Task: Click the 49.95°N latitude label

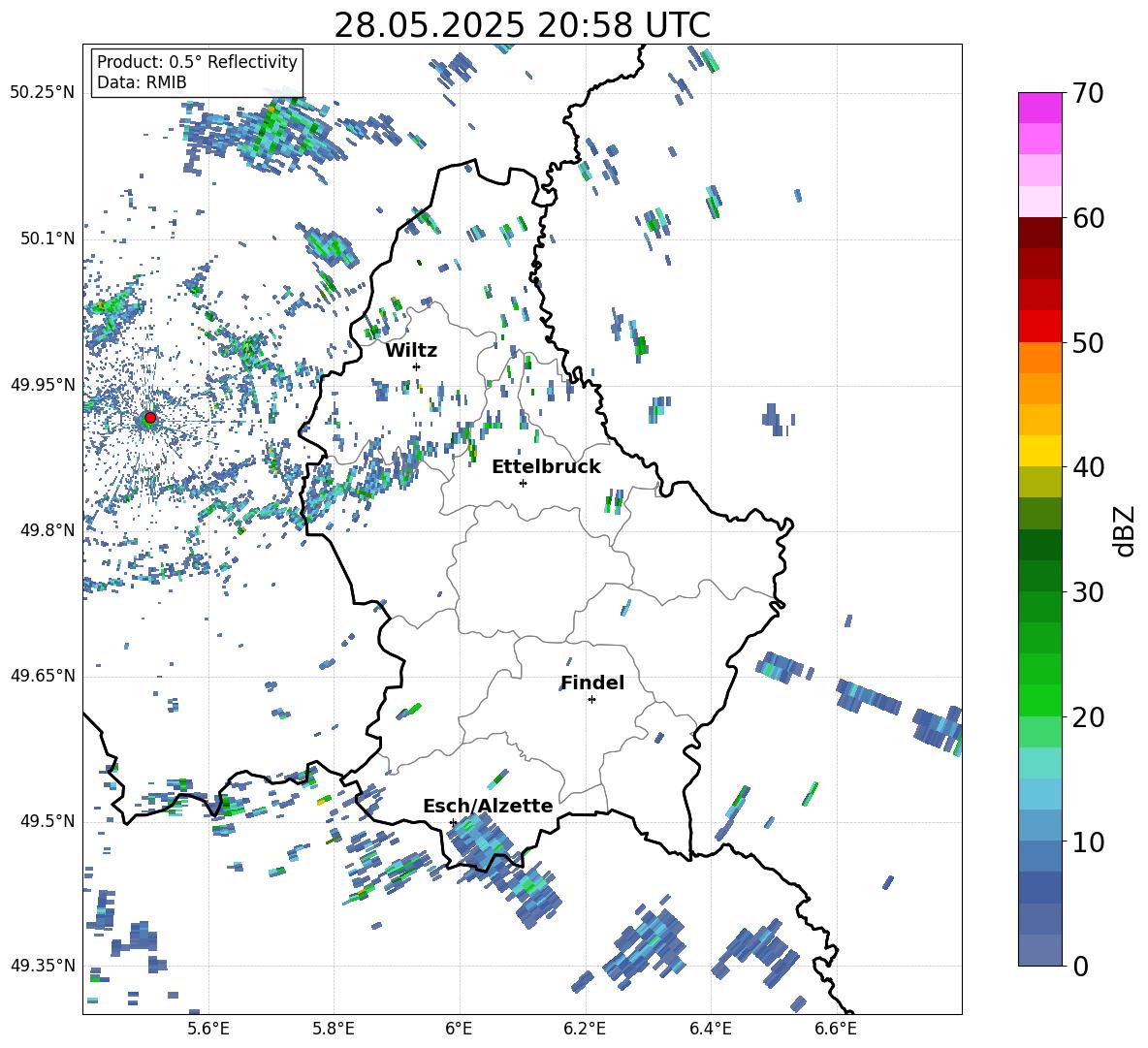Action: click(43, 385)
